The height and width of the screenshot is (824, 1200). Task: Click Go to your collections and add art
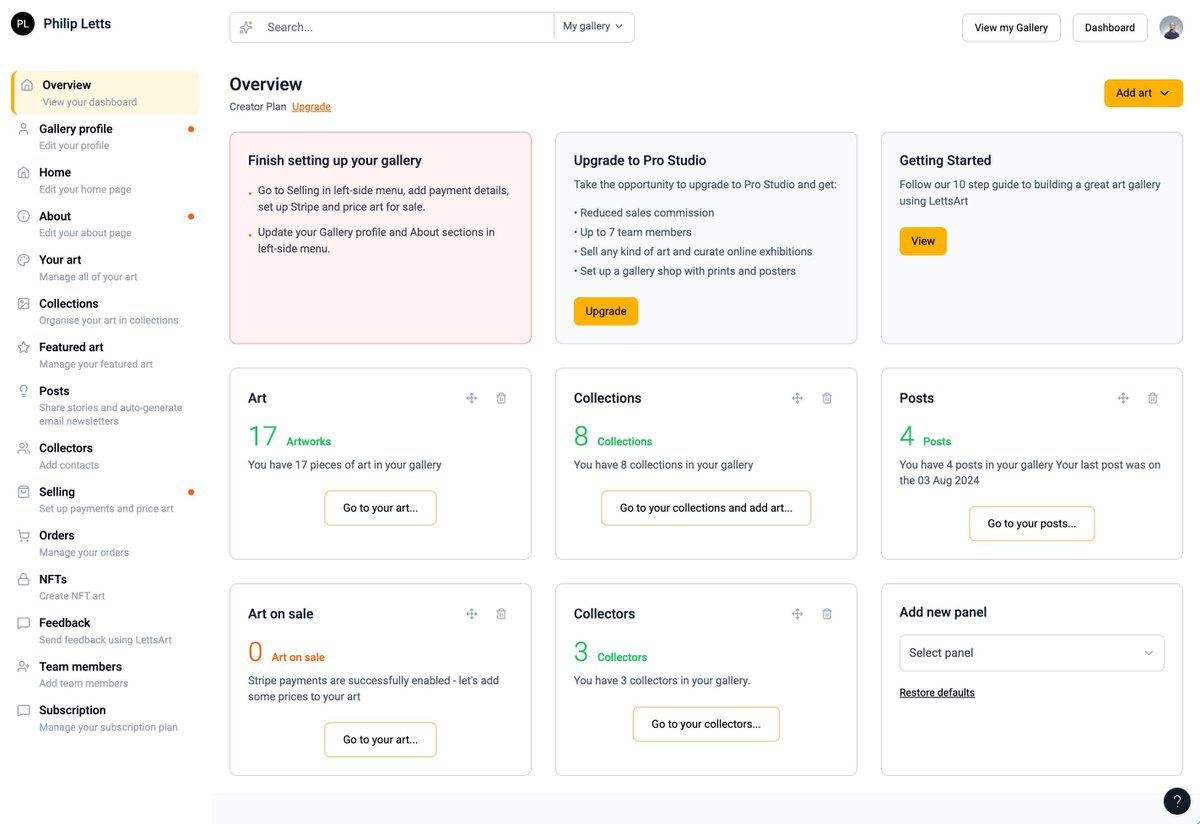tap(706, 508)
